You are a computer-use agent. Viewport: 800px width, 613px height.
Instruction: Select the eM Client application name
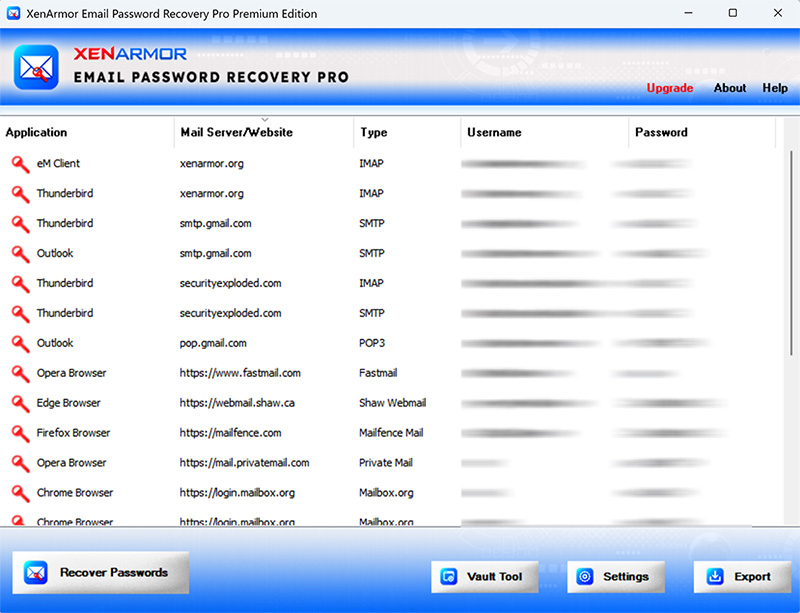tap(58, 164)
